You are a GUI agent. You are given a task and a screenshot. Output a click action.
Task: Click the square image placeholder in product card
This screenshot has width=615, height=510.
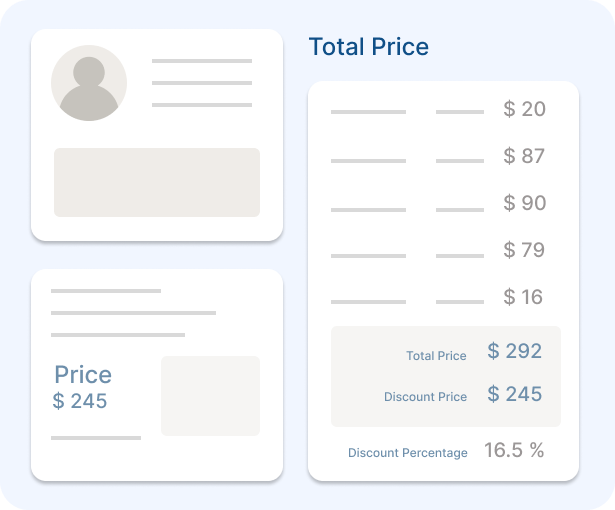tap(210, 395)
